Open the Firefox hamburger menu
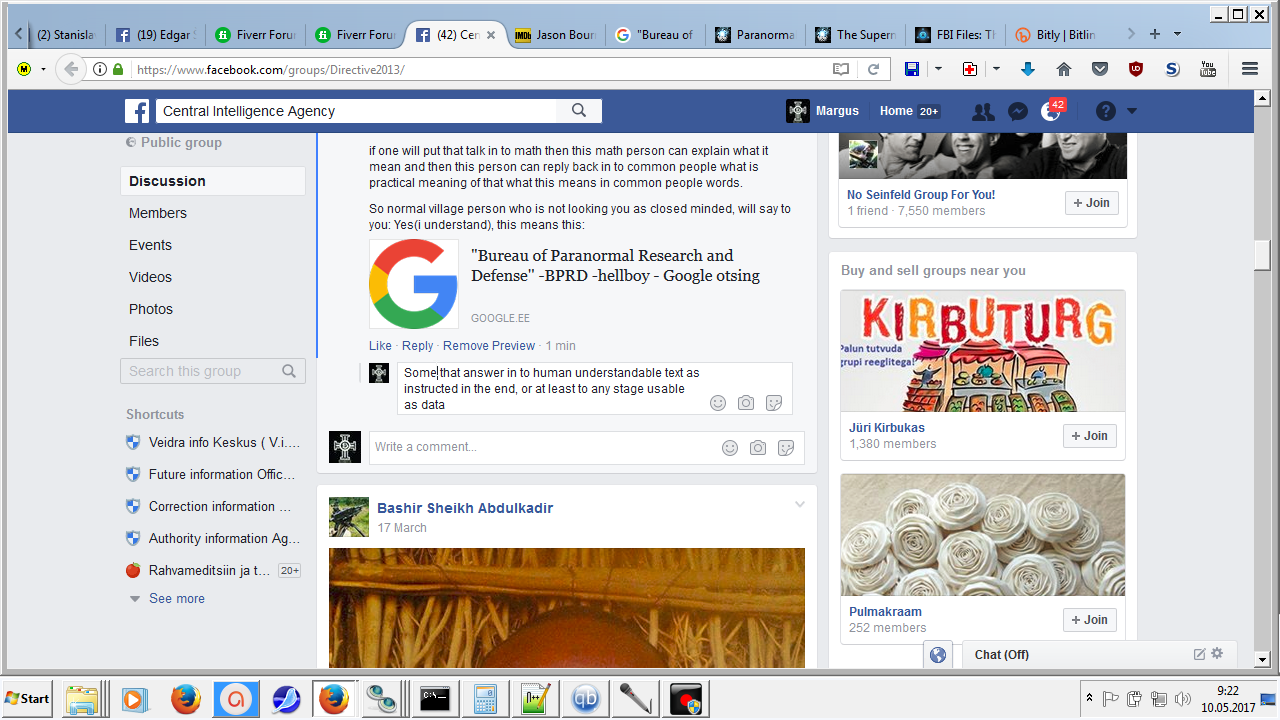1280x720 pixels. pos(1250,69)
